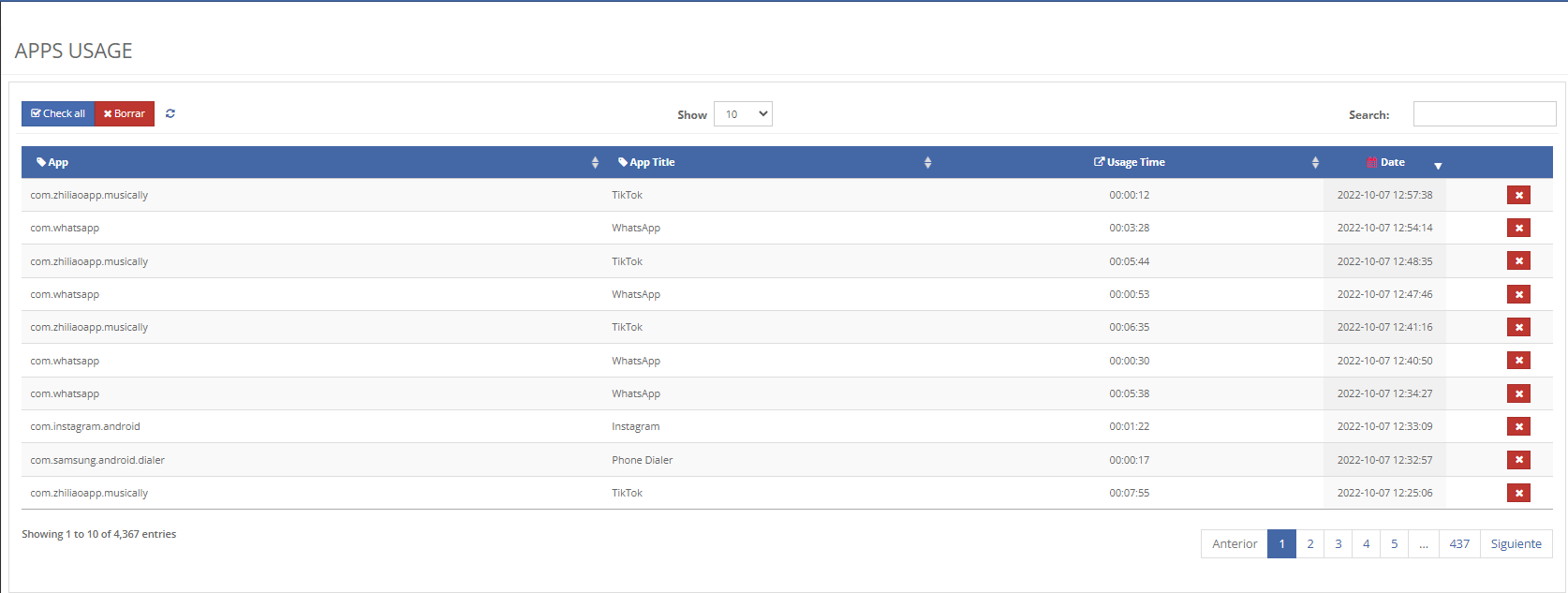Jump to last page 437

[1459, 543]
